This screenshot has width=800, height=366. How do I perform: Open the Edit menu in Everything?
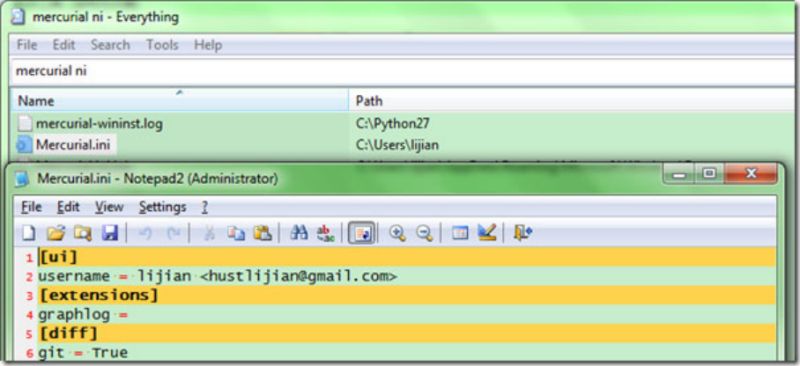64,45
